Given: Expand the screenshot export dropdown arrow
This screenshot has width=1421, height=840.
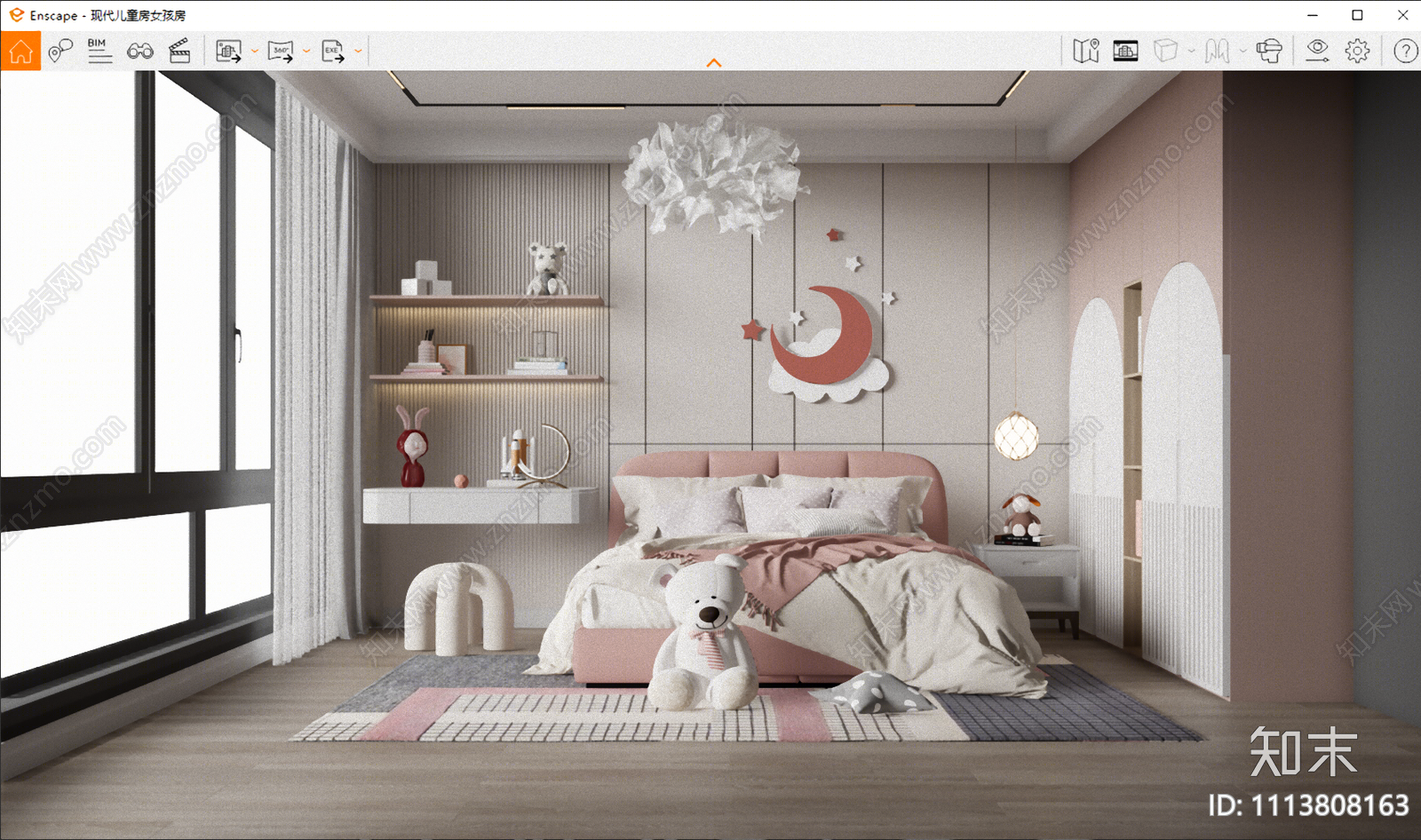Looking at the screenshot, I should click(255, 52).
